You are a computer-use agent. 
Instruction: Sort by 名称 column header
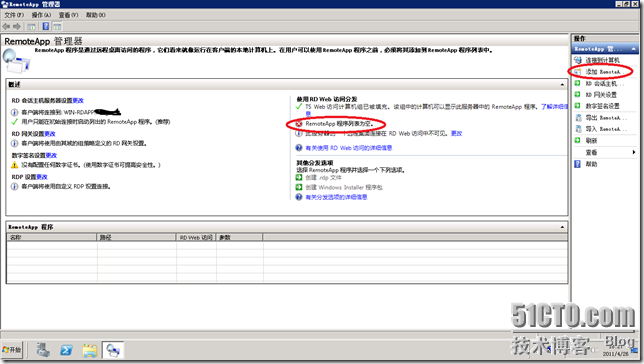tap(52, 237)
